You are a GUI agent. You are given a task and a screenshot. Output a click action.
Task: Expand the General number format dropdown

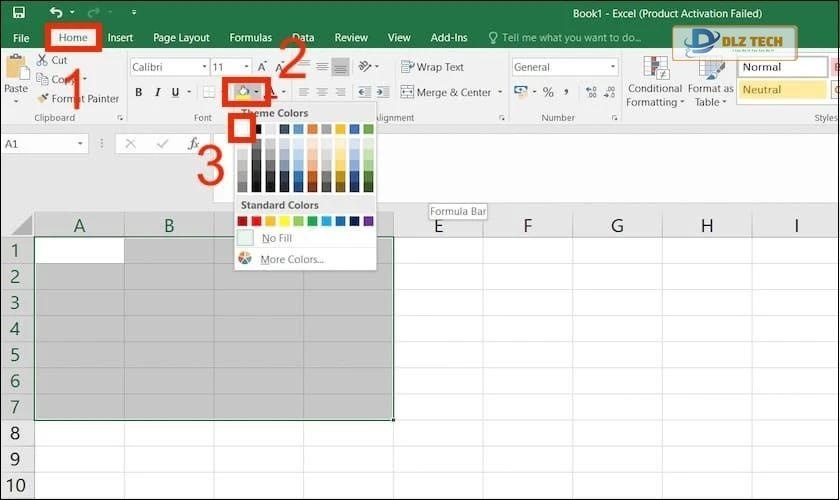click(x=613, y=67)
